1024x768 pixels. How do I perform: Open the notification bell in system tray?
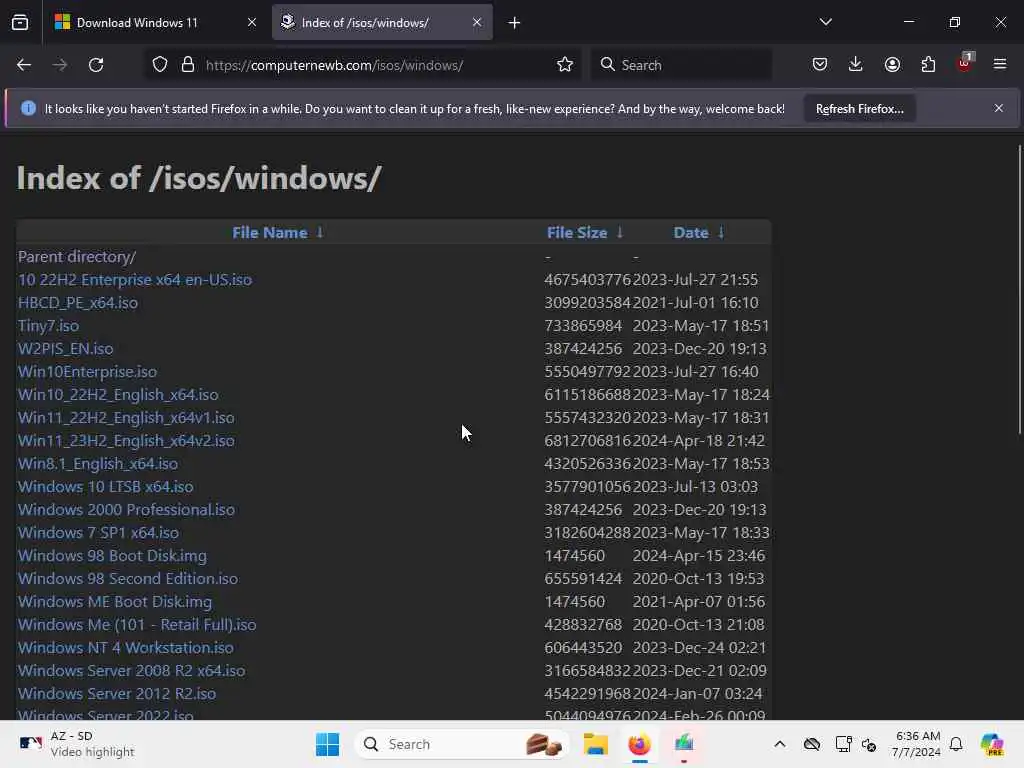pos(956,744)
